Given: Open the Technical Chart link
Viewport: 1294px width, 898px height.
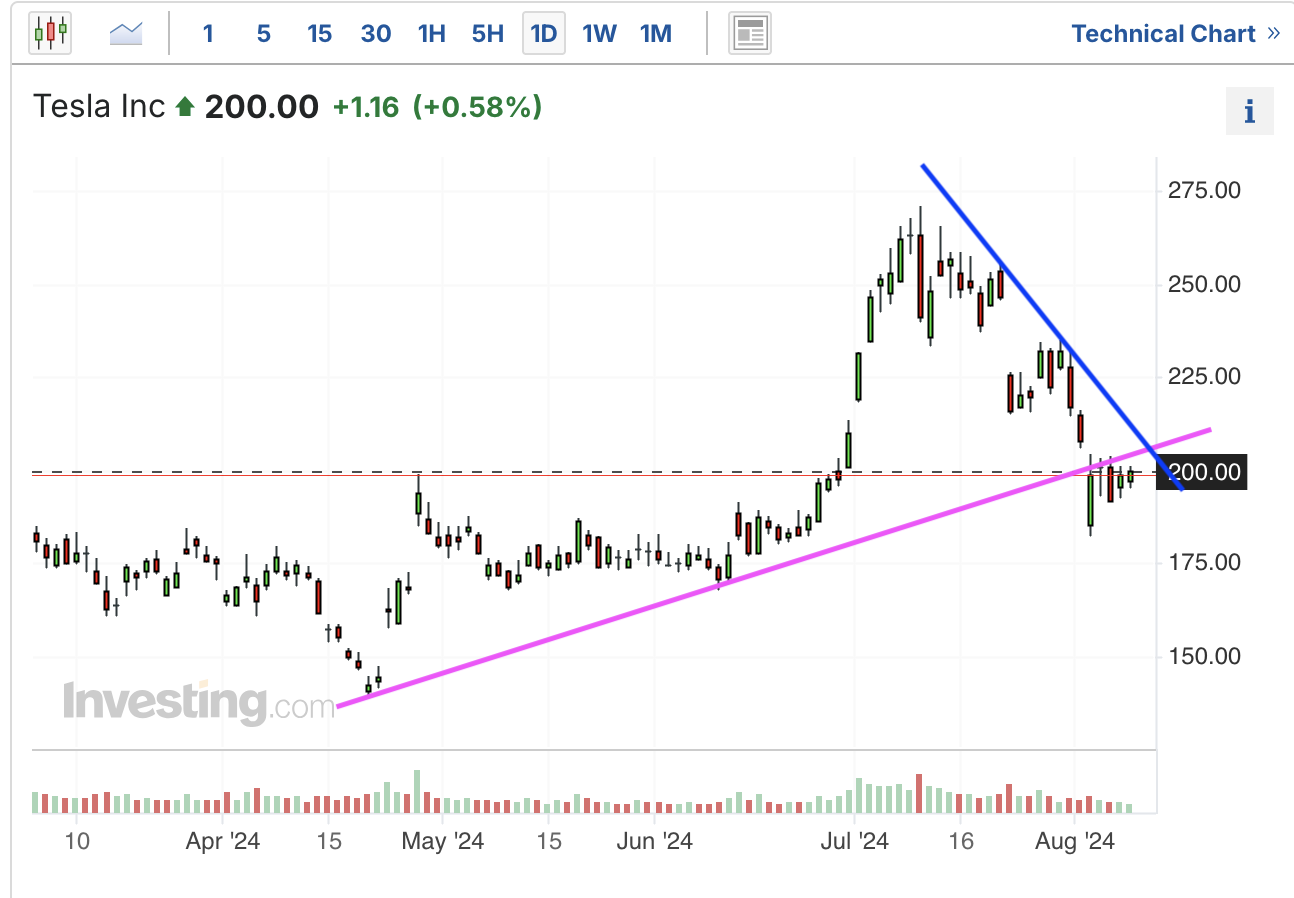Looking at the screenshot, I should 1175,34.
